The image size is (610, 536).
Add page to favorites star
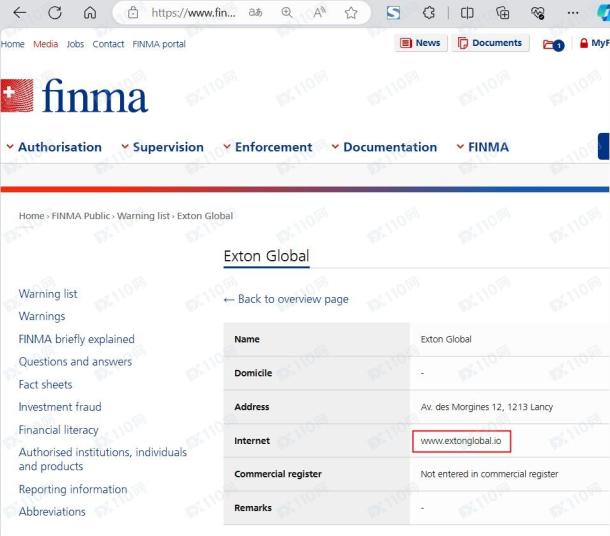[x=351, y=13]
